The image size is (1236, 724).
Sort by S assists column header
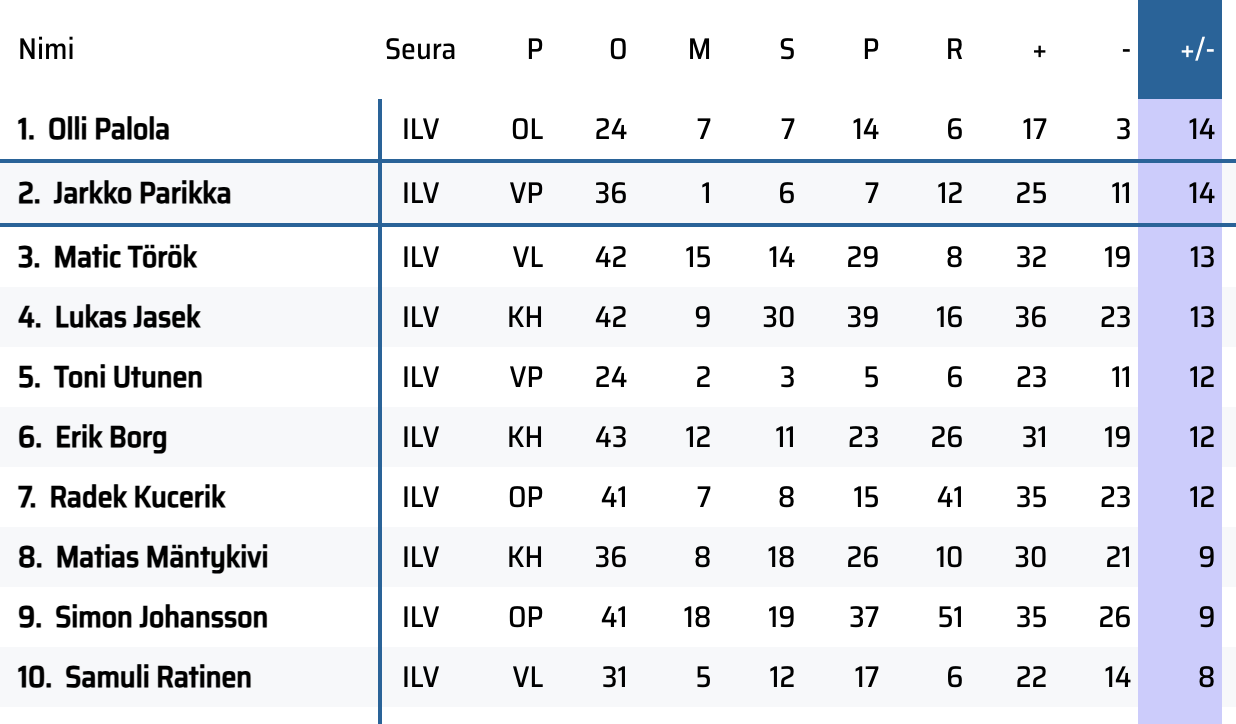click(x=787, y=50)
